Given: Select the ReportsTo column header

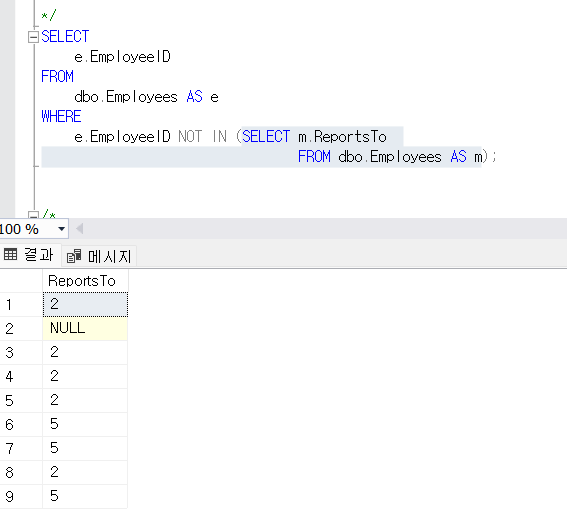Looking at the screenshot, I should click(x=85, y=281).
